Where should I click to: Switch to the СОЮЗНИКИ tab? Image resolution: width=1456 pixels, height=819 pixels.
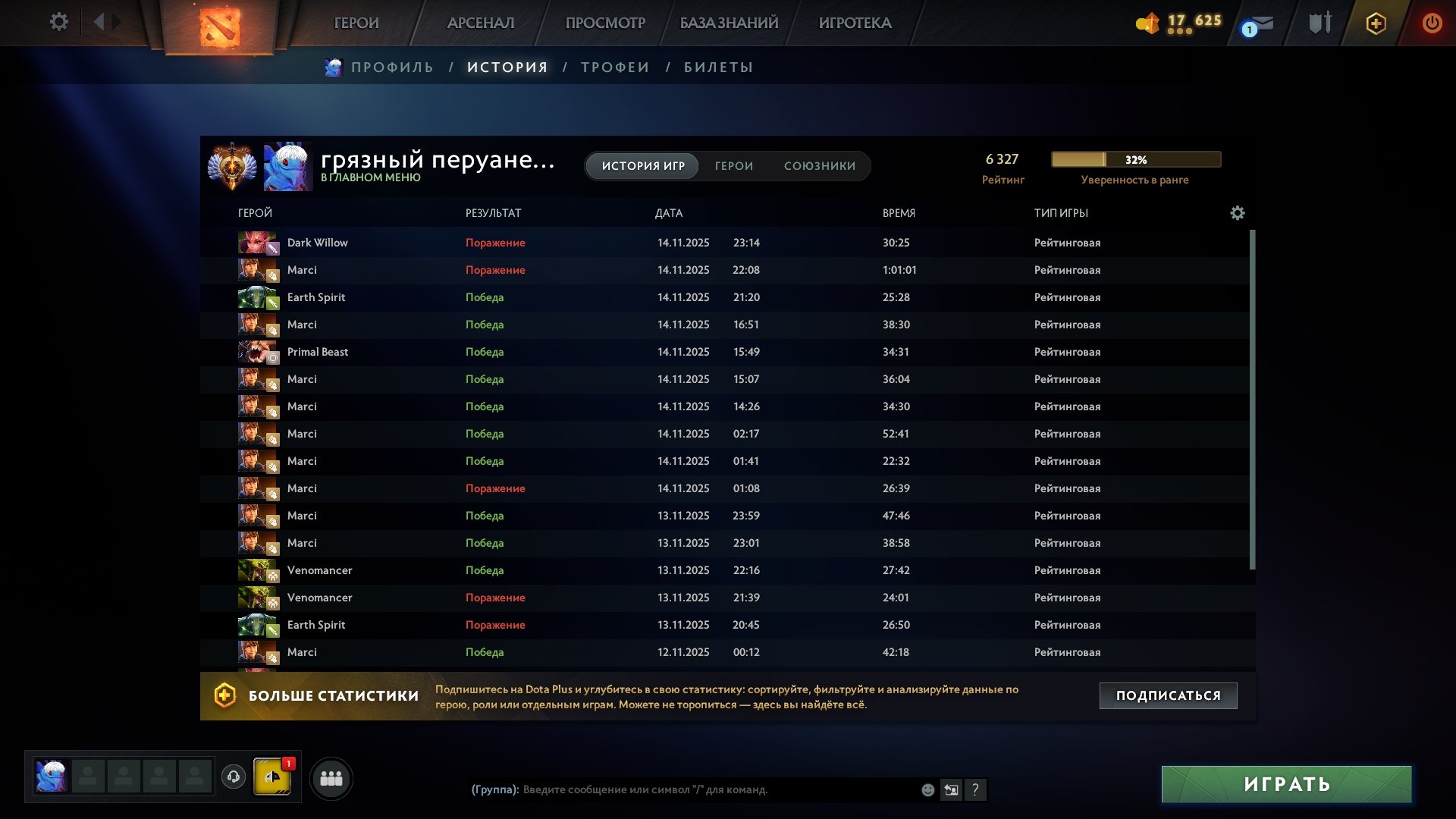coord(820,165)
